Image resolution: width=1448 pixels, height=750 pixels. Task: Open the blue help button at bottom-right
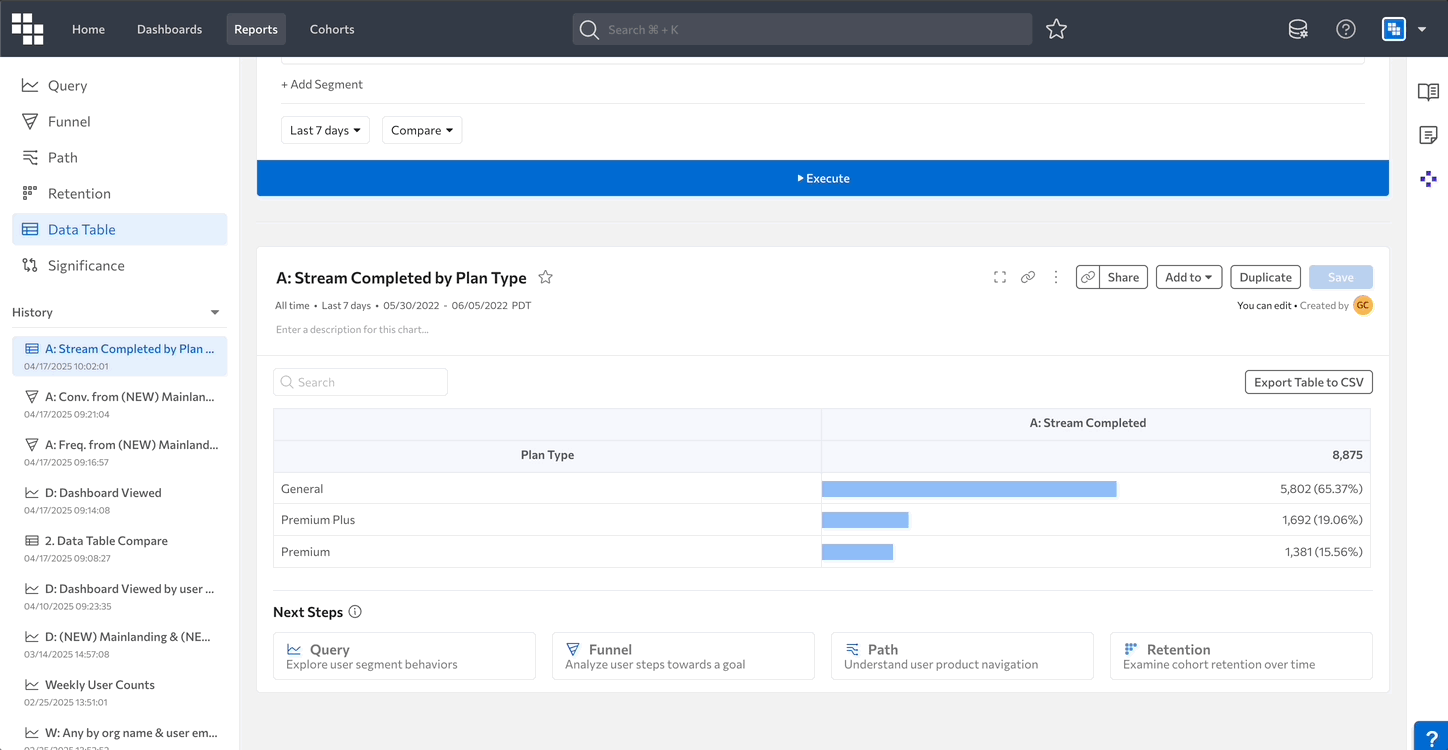[x=1431, y=736]
